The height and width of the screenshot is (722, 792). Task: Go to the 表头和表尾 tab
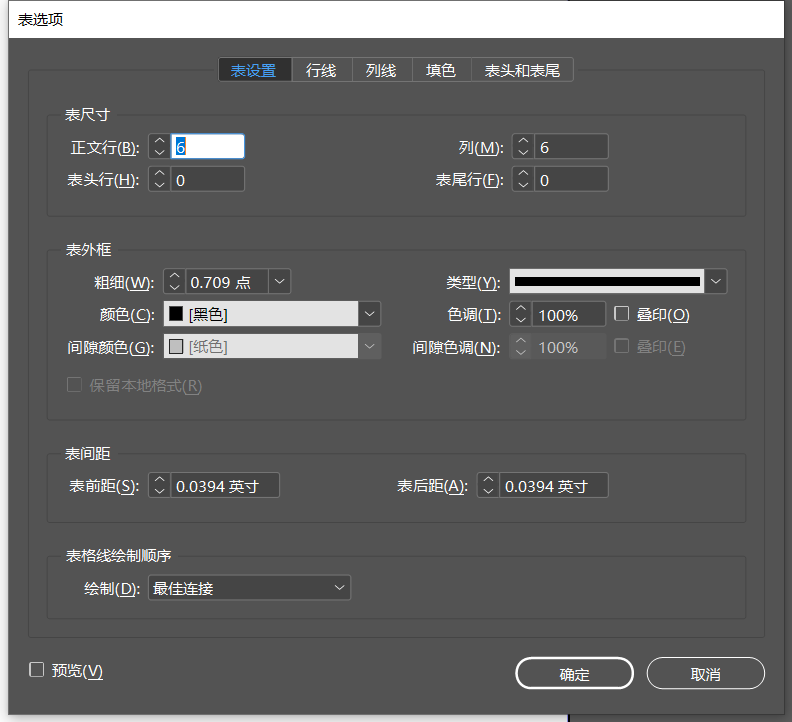pyautogui.click(x=522, y=70)
